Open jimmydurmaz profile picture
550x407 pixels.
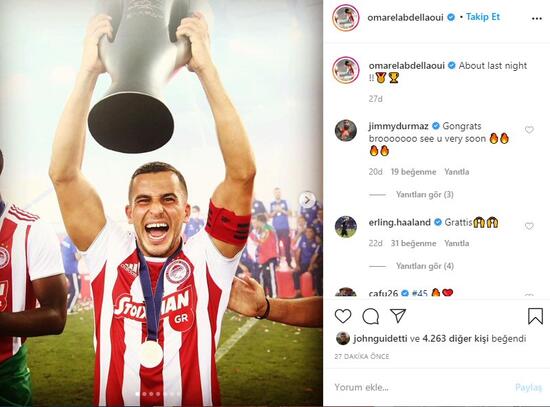click(346, 130)
